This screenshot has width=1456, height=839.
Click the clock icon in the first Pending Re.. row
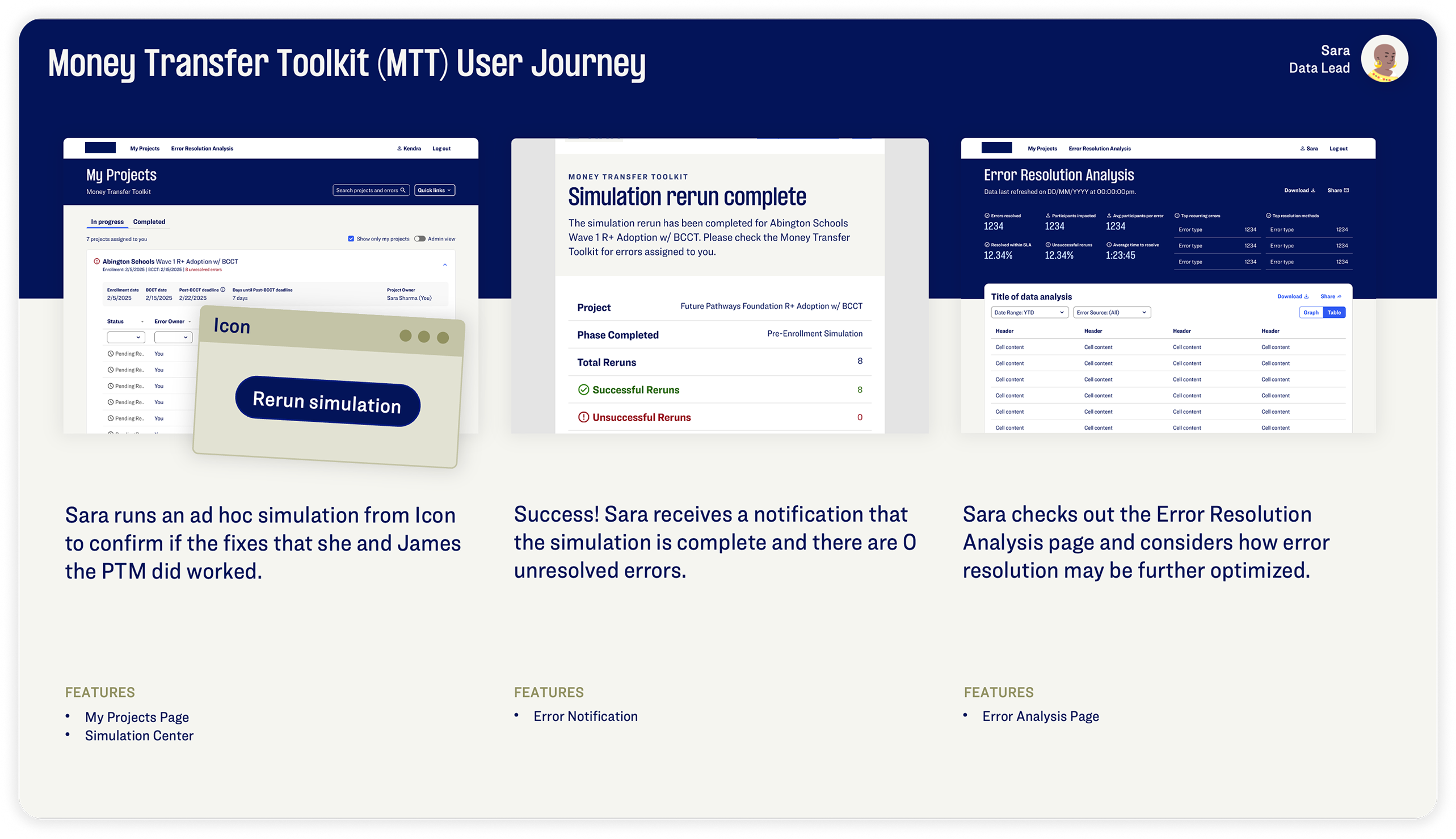click(x=111, y=354)
